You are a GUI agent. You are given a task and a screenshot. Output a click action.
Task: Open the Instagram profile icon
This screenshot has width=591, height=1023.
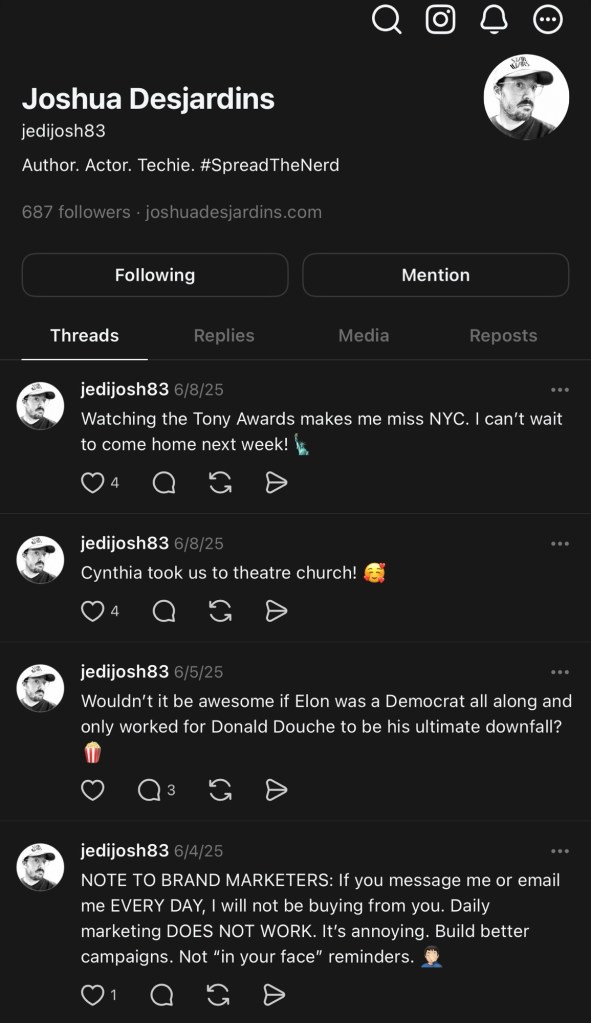tap(440, 18)
